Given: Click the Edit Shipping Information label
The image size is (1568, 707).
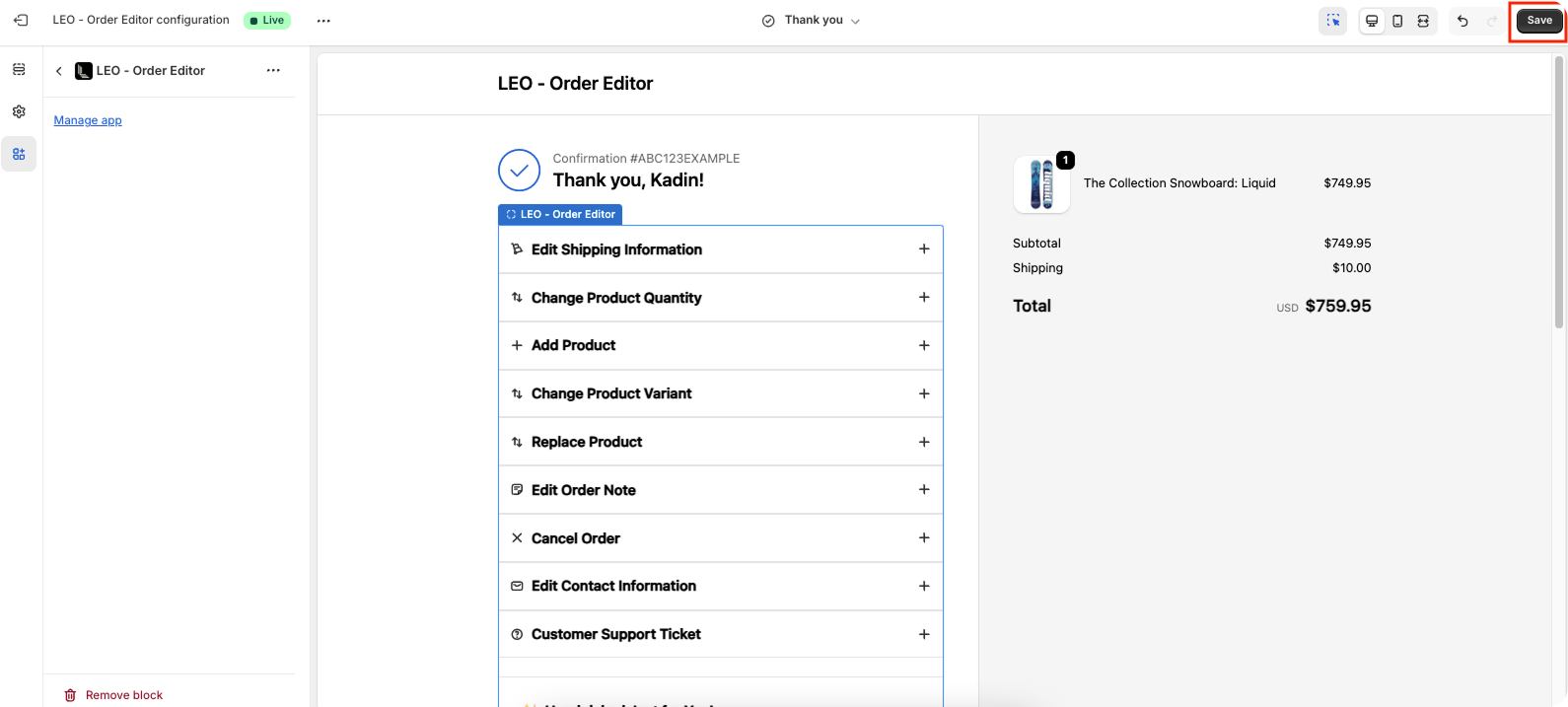Looking at the screenshot, I should pos(616,249).
